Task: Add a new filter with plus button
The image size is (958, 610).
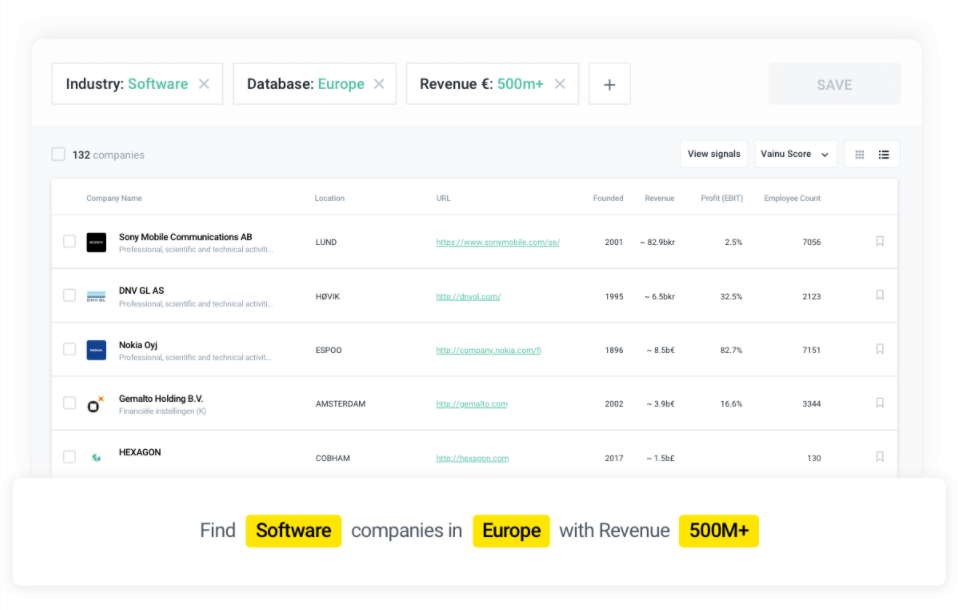Action: (x=609, y=84)
